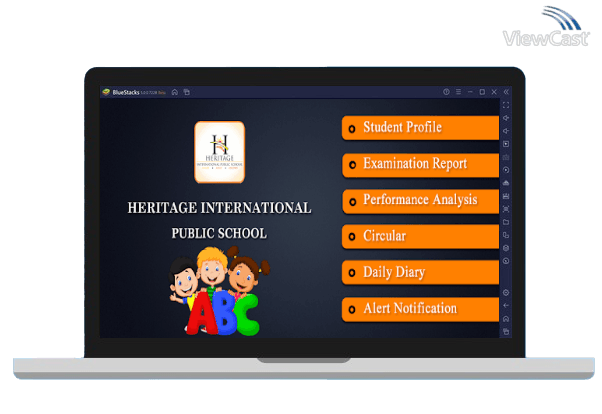The image size is (602, 414).
Task: Open the Media Manager folder icon
Action: point(506,222)
